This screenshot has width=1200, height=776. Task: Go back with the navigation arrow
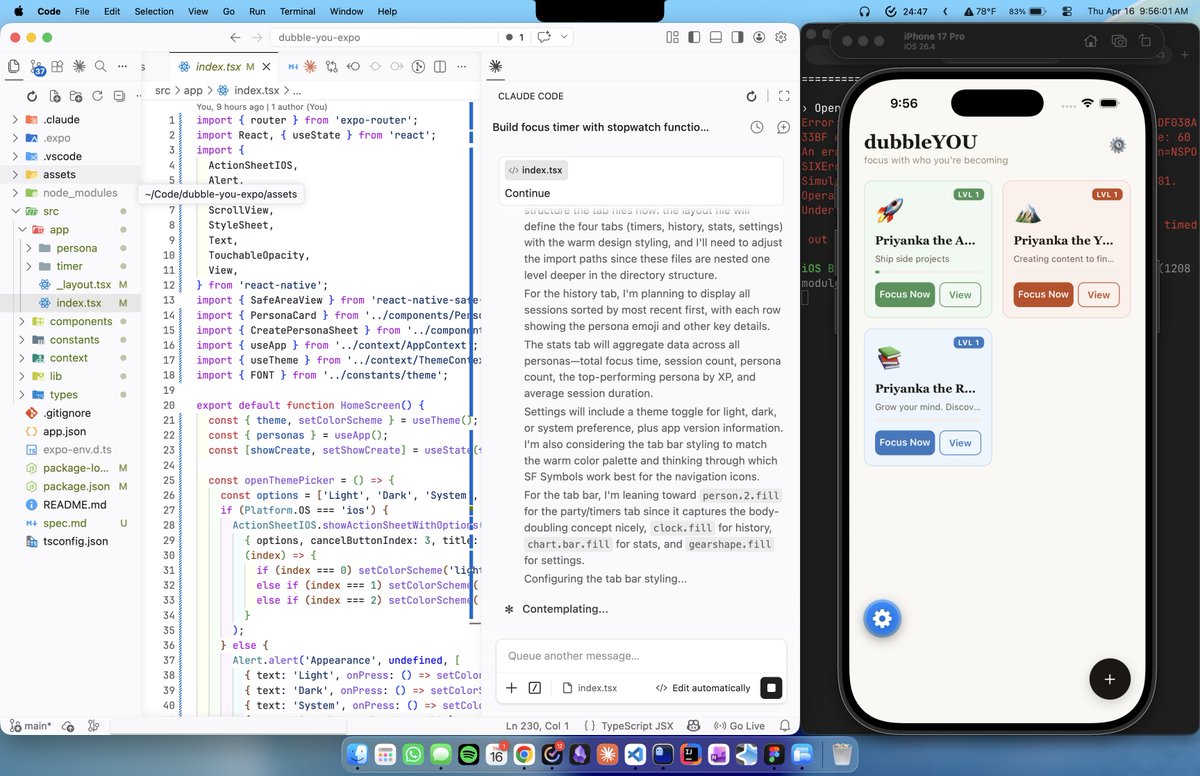coord(235,37)
